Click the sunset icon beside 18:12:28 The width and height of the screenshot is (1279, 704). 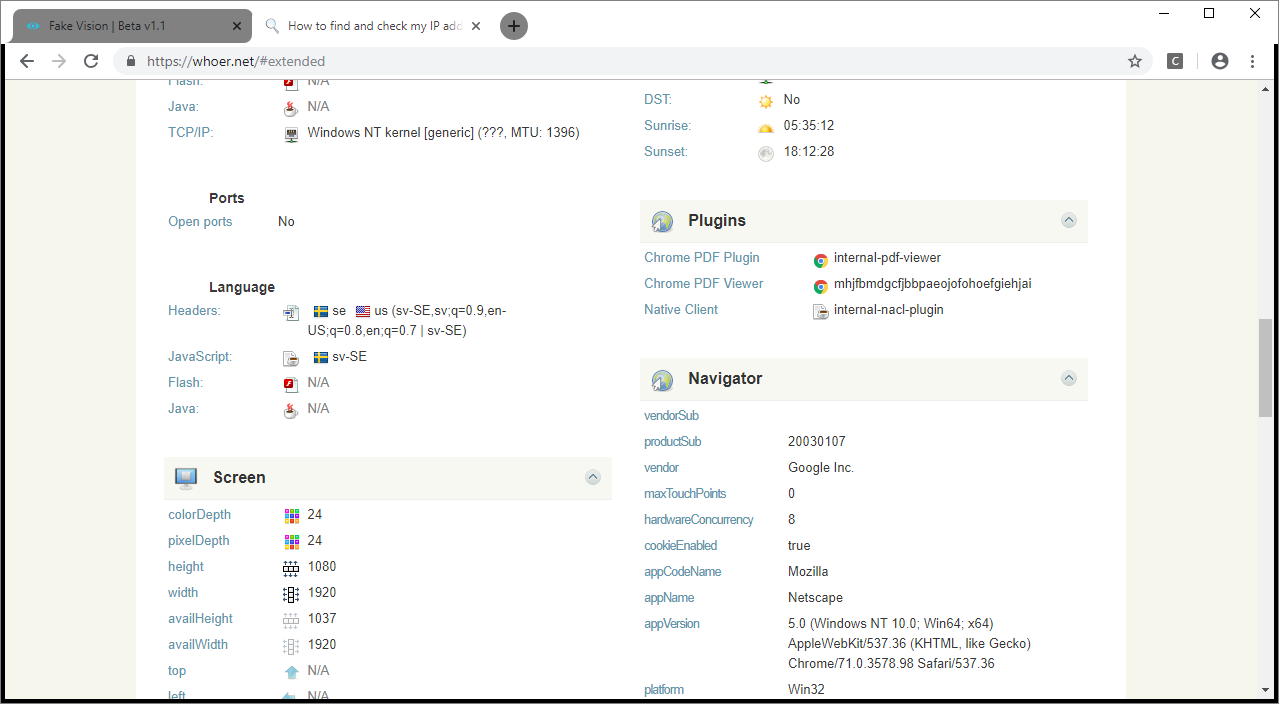[766, 153]
